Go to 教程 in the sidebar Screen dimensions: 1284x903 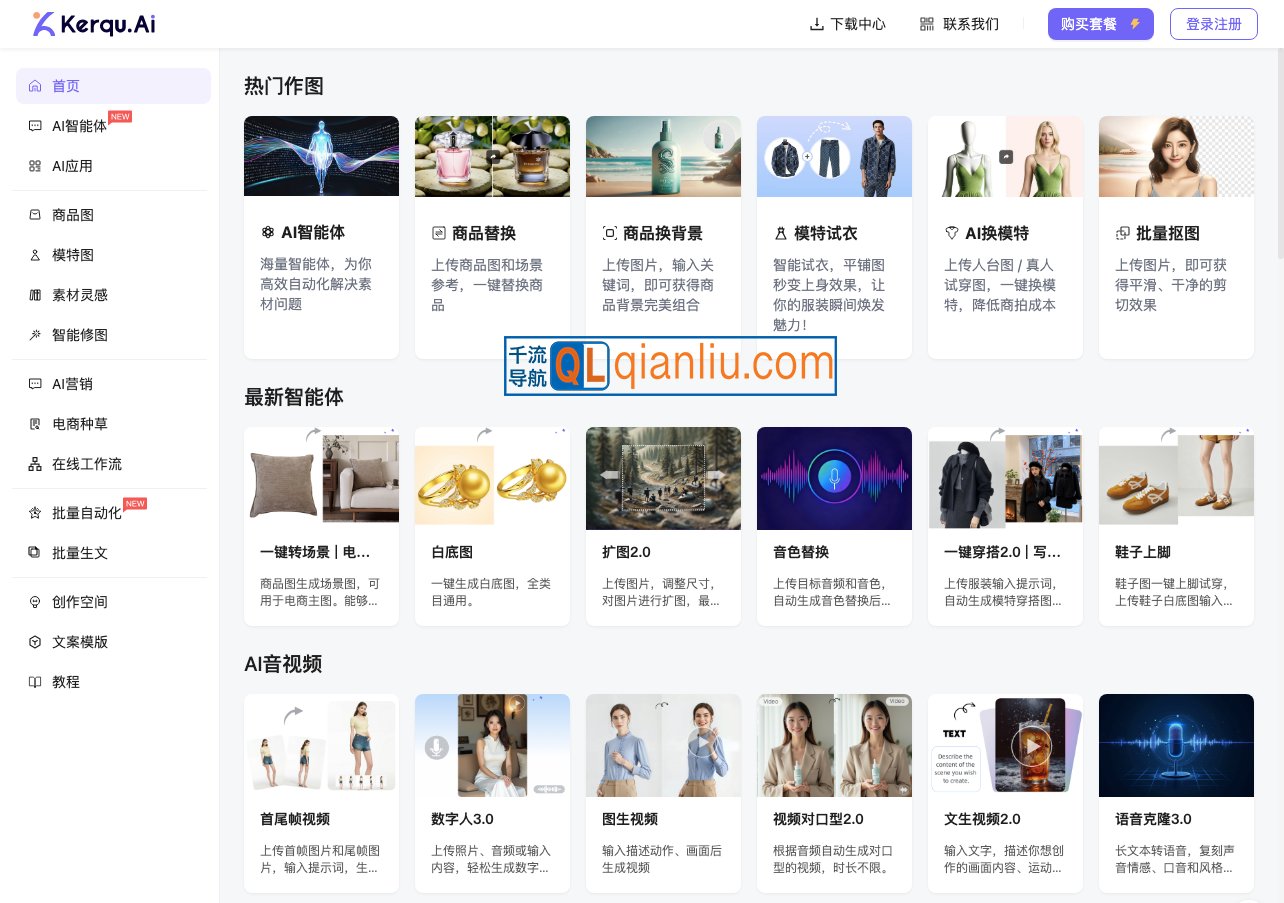click(x=66, y=682)
